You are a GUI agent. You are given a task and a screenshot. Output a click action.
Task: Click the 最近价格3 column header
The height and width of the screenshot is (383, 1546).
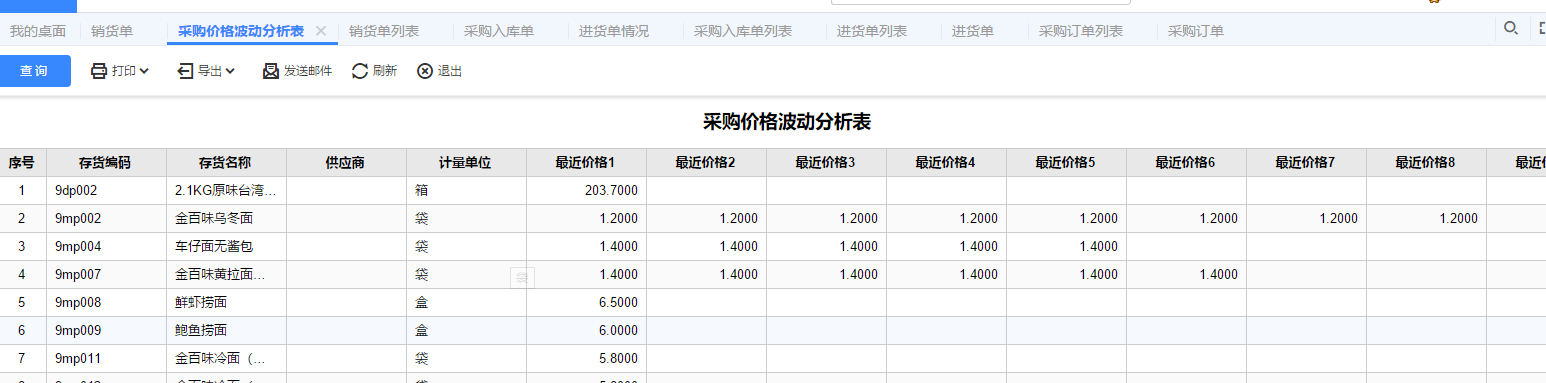(826, 162)
